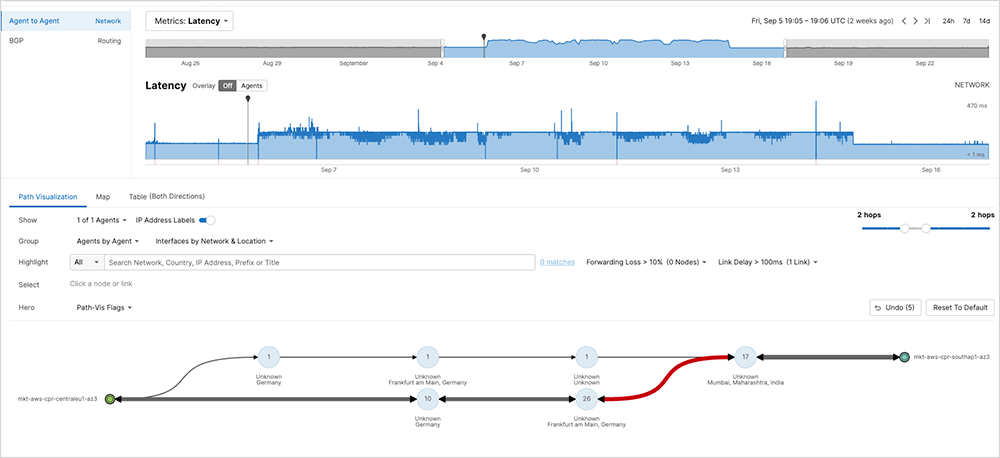Set Overlay to Agents
The image size is (1000, 458).
251,85
